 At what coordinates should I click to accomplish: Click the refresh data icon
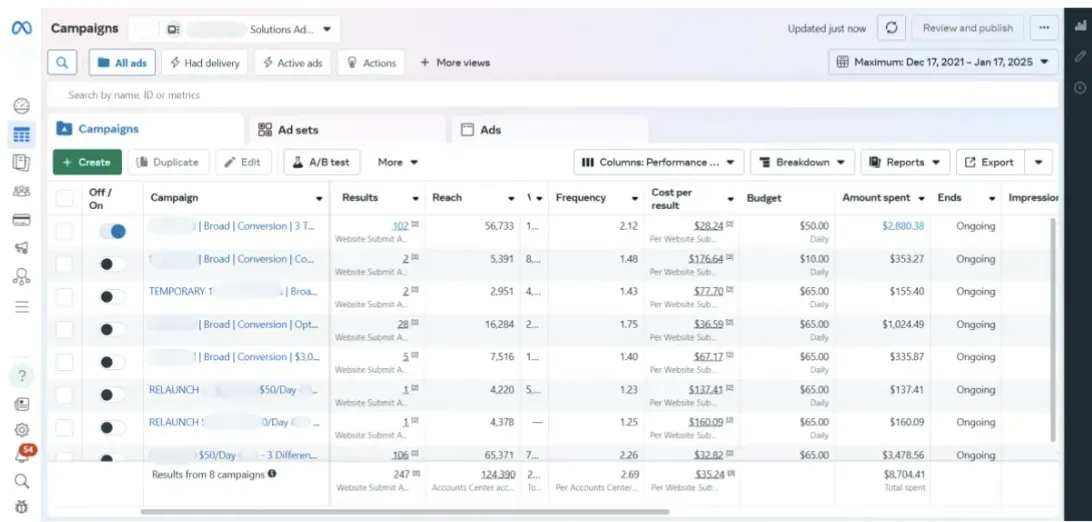coord(891,29)
